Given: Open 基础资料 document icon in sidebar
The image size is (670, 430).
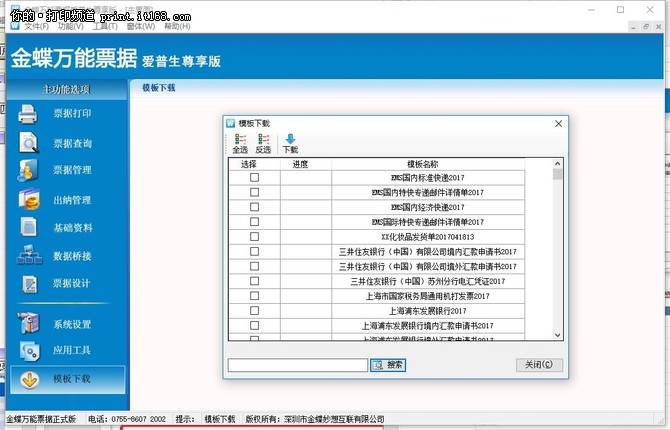Looking at the screenshot, I should (x=29, y=227).
